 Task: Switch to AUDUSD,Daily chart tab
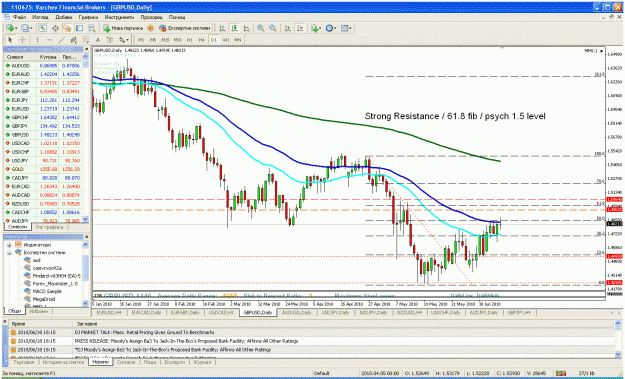[296, 313]
